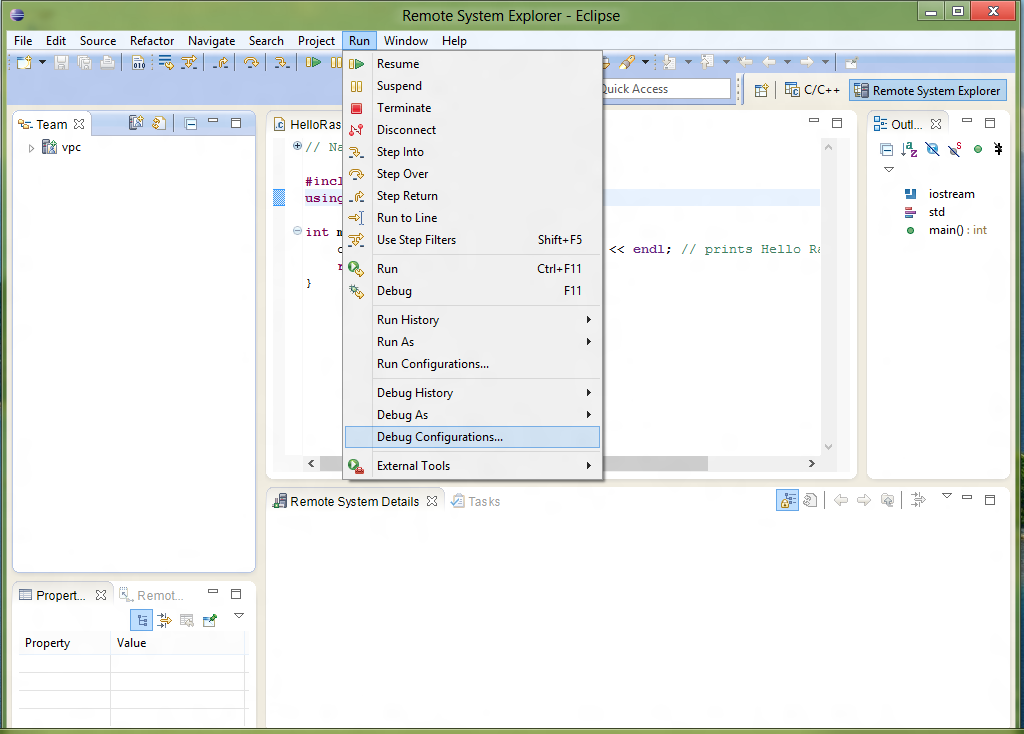Click the Resume toolbar icon
This screenshot has width=1024, height=734.
313,63
